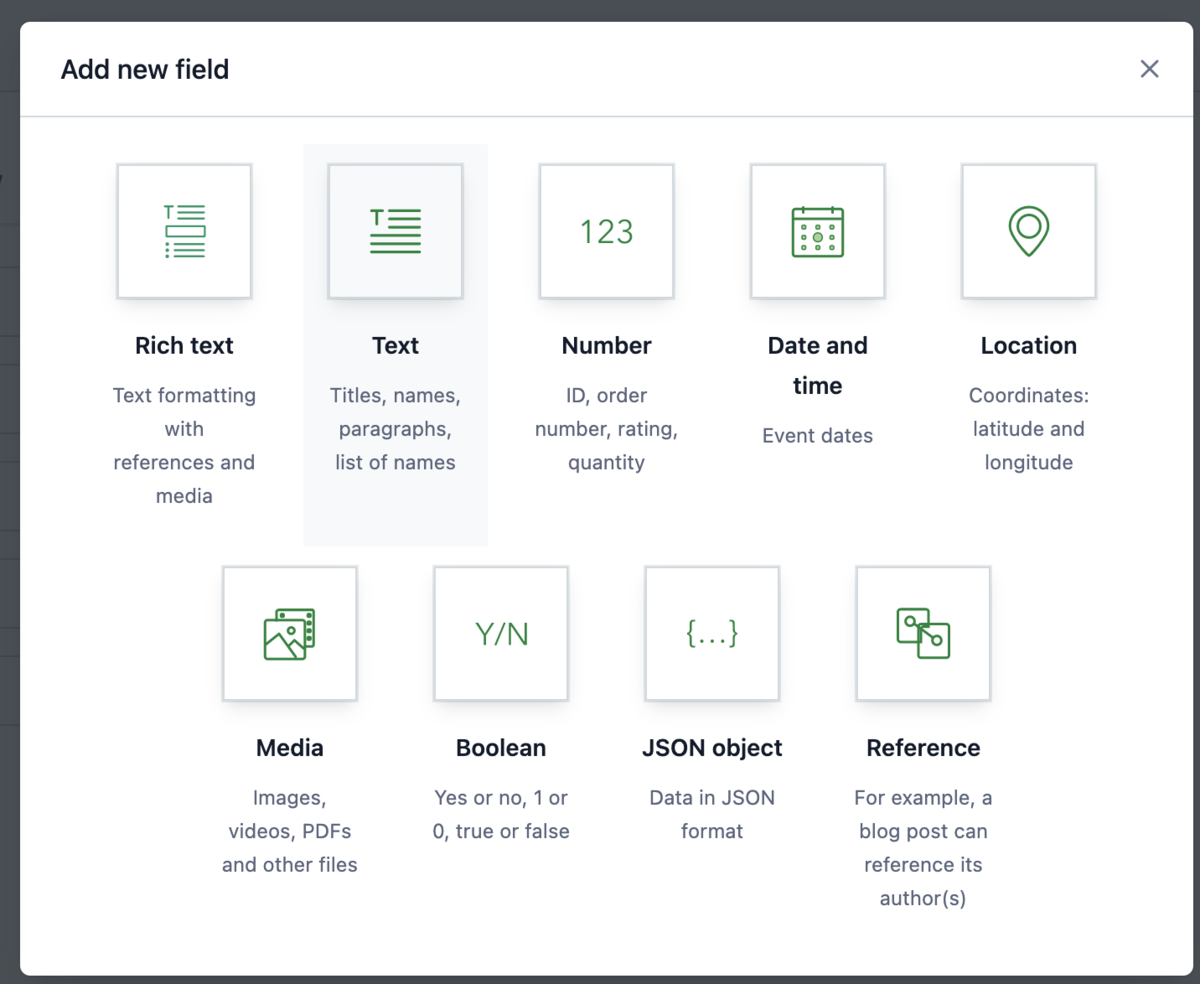Click the Reference label
Screen dimensions: 1200x984
pyautogui.click(x=923, y=748)
